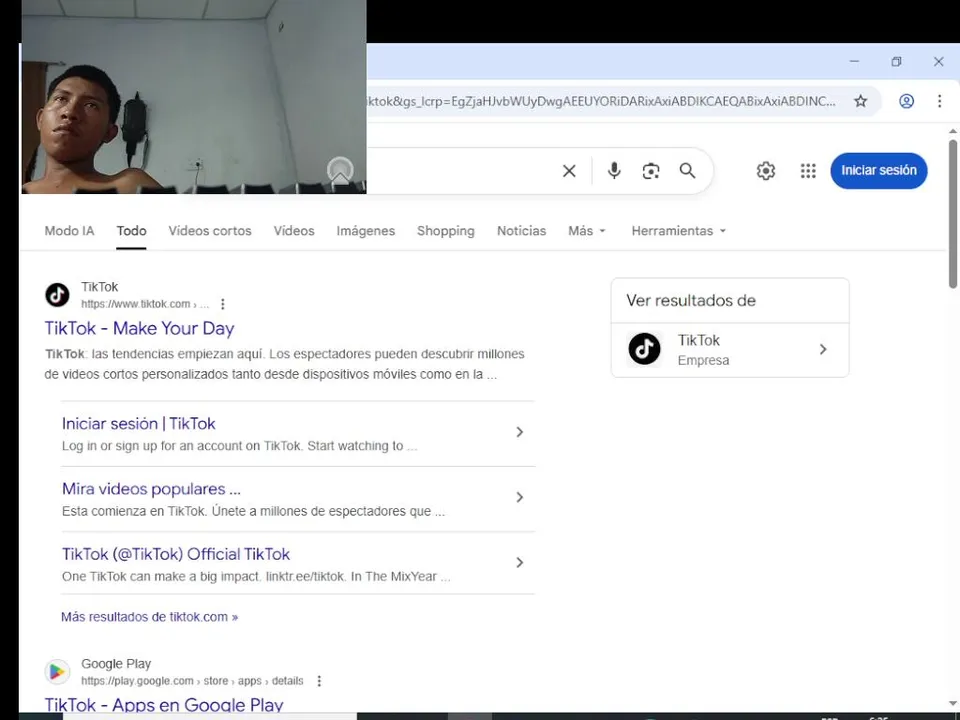This screenshot has height=720, width=960.
Task: Select the Todo tab
Action: [x=132, y=231]
